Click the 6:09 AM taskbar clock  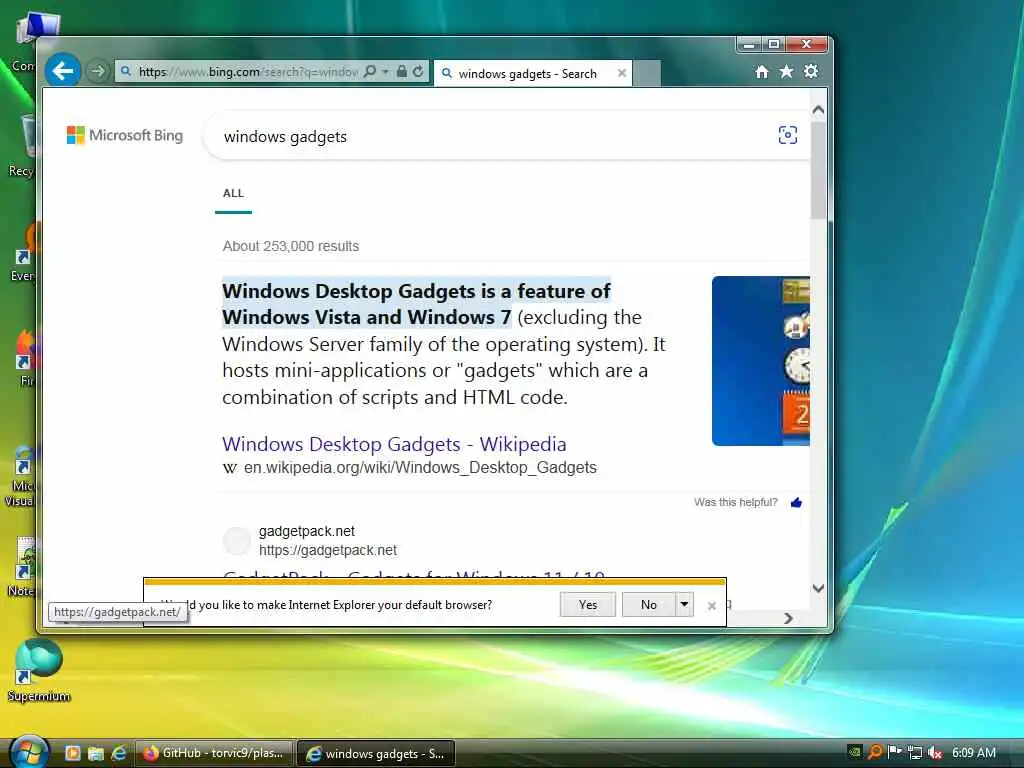coord(974,752)
